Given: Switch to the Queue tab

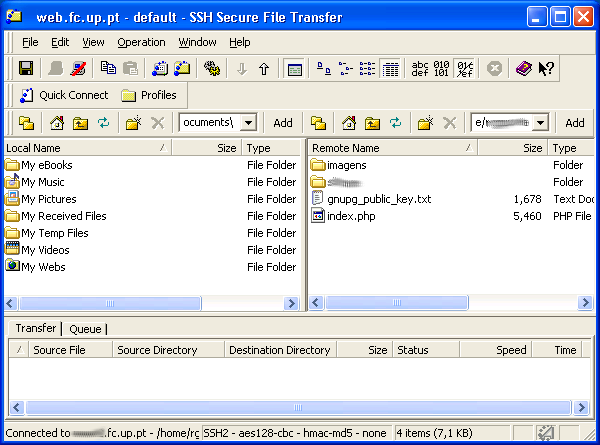Looking at the screenshot, I should point(85,329).
